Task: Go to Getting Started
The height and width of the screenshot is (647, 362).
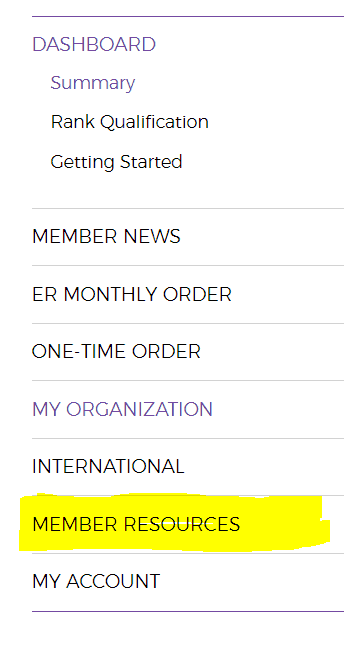Action: [116, 162]
